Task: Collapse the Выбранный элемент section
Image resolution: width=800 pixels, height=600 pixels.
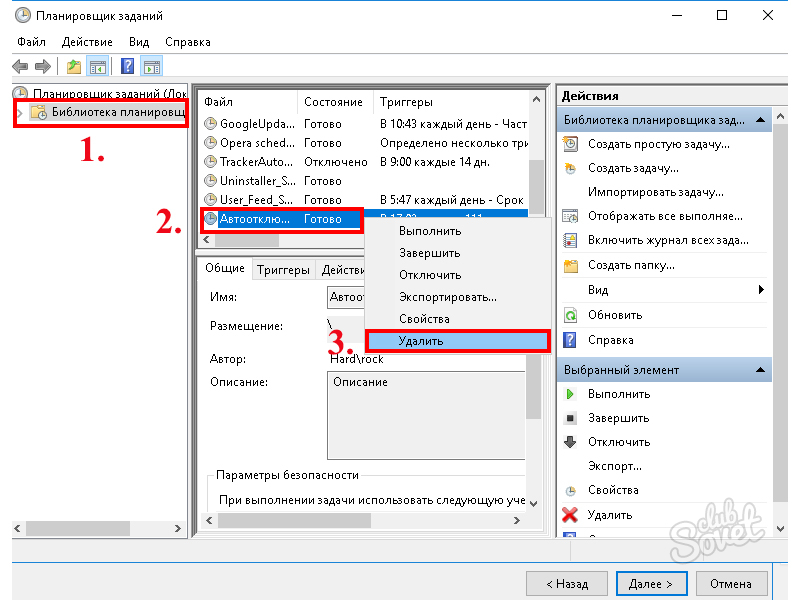Action: click(761, 370)
